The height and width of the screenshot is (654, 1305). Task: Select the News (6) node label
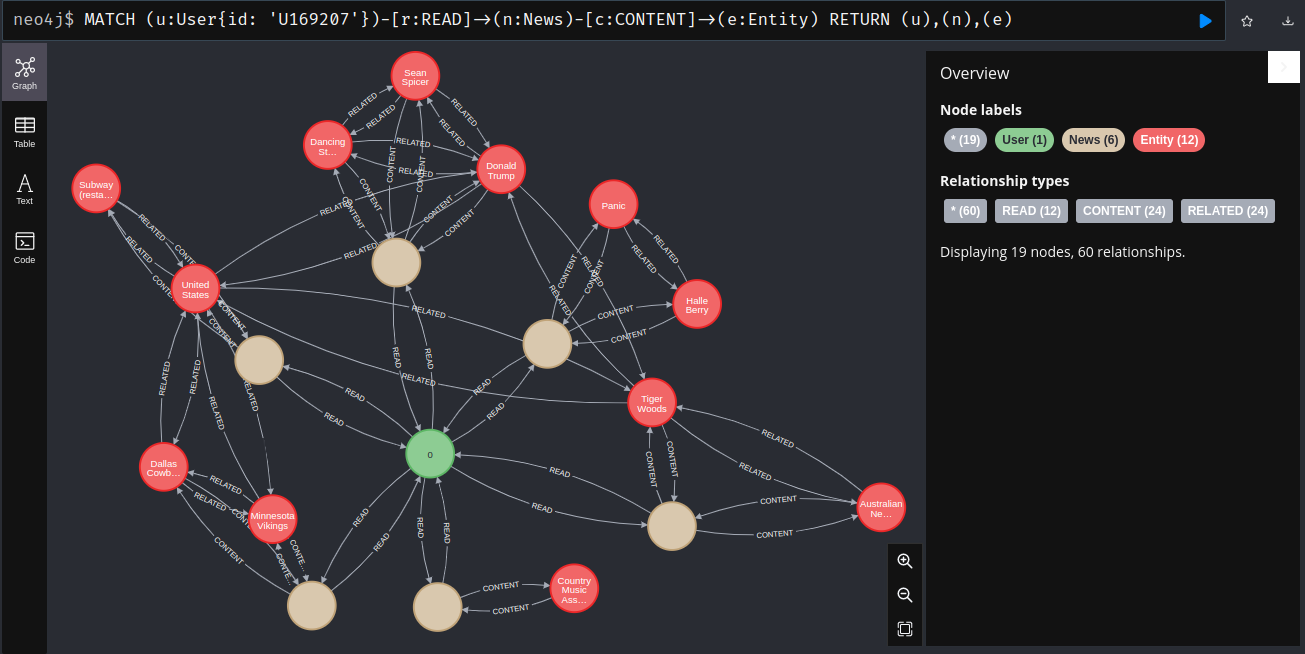1093,140
